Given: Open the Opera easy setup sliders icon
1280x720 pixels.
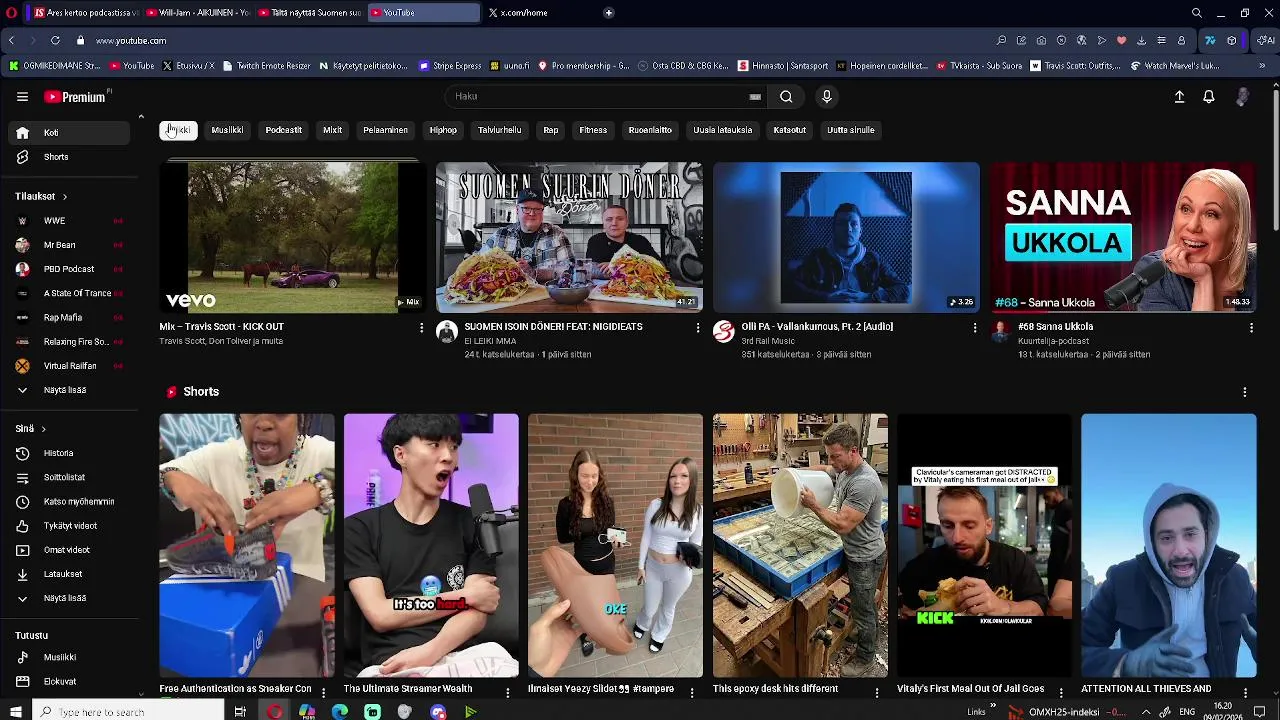Looking at the screenshot, I should (1161, 40).
